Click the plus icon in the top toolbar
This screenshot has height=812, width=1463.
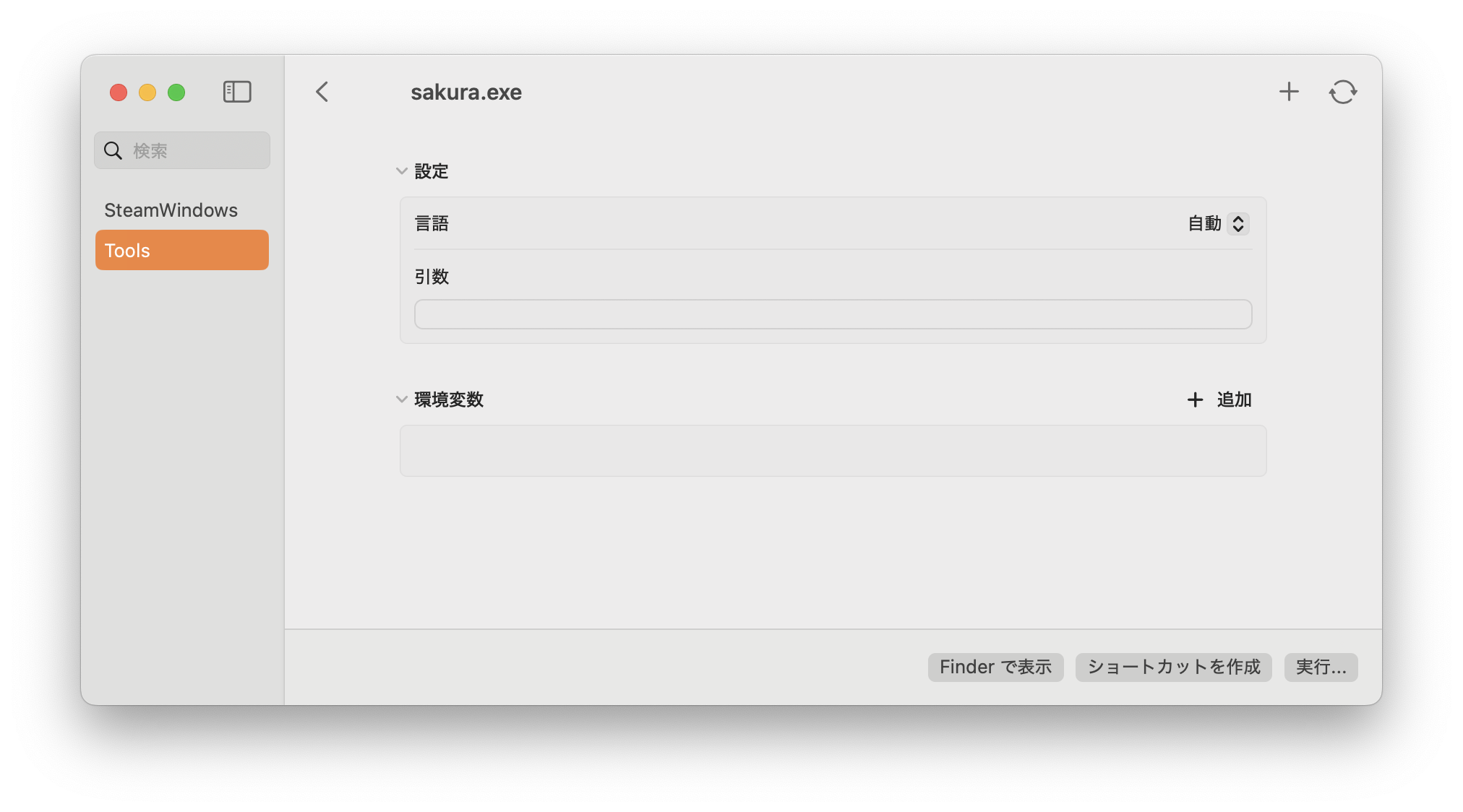click(x=1289, y=92)
